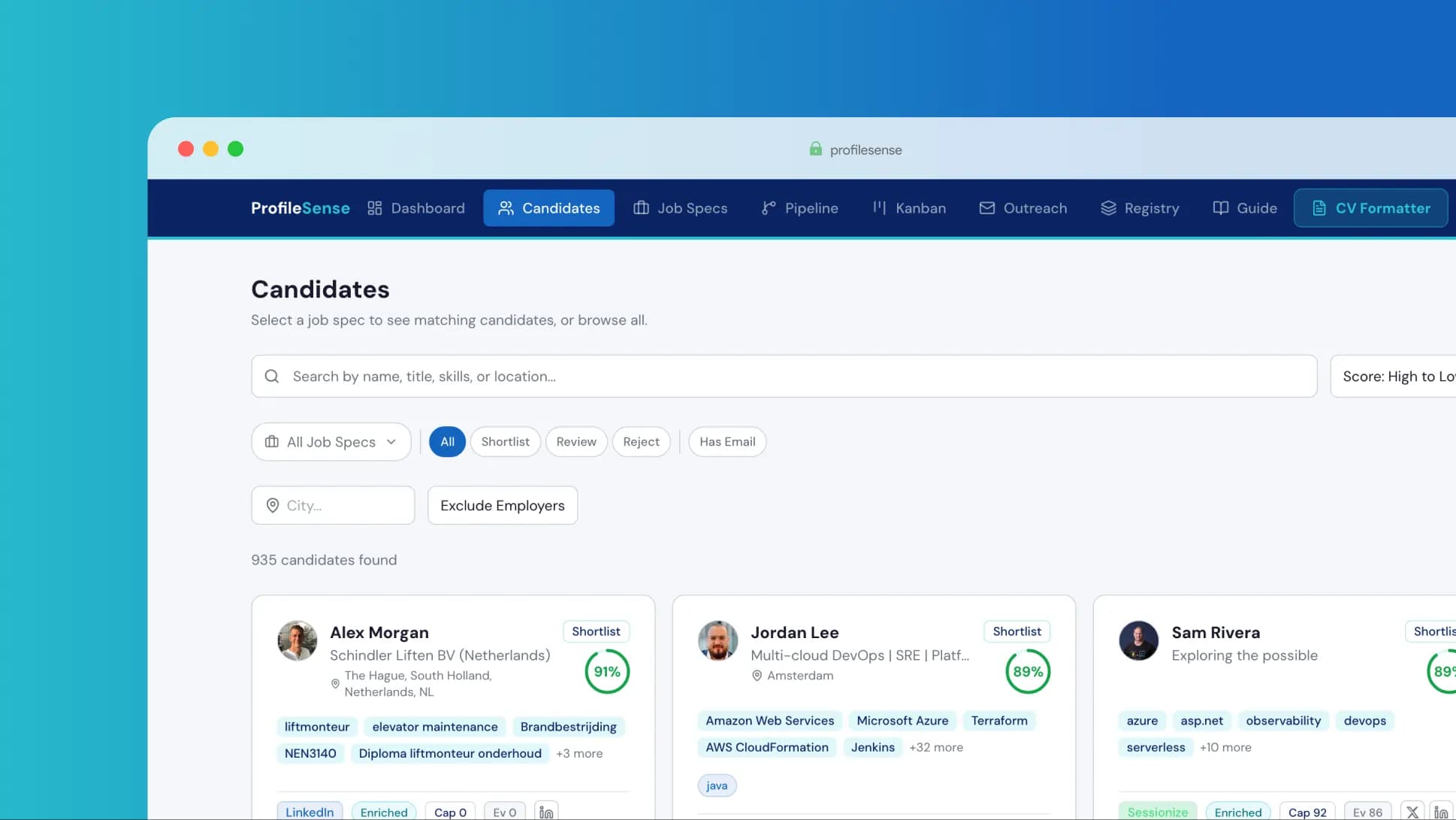Expand the All Job Specs dropdown
1456x820 pixels.
331,442
